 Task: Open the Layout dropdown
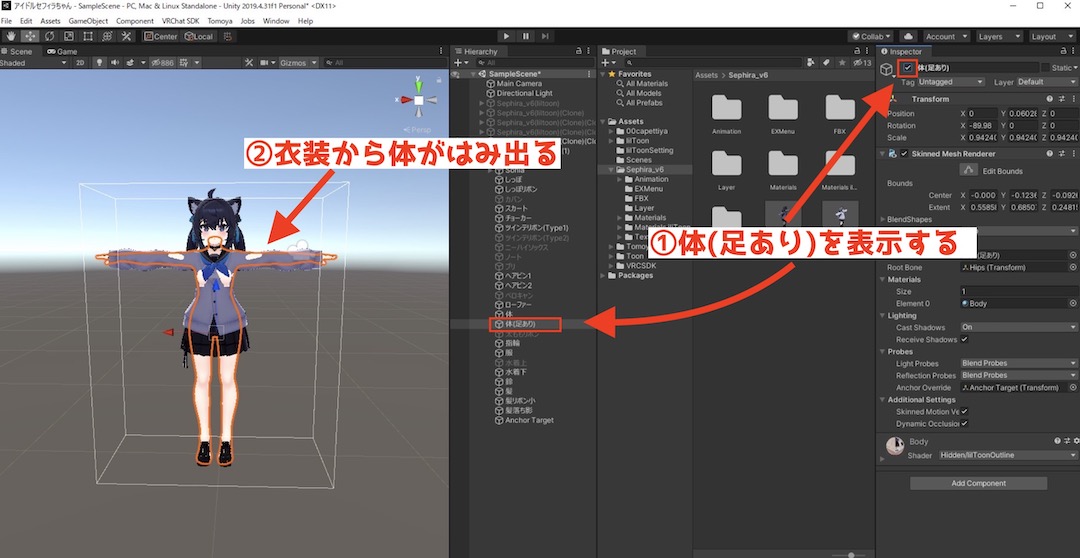[x=1052, y=37]
